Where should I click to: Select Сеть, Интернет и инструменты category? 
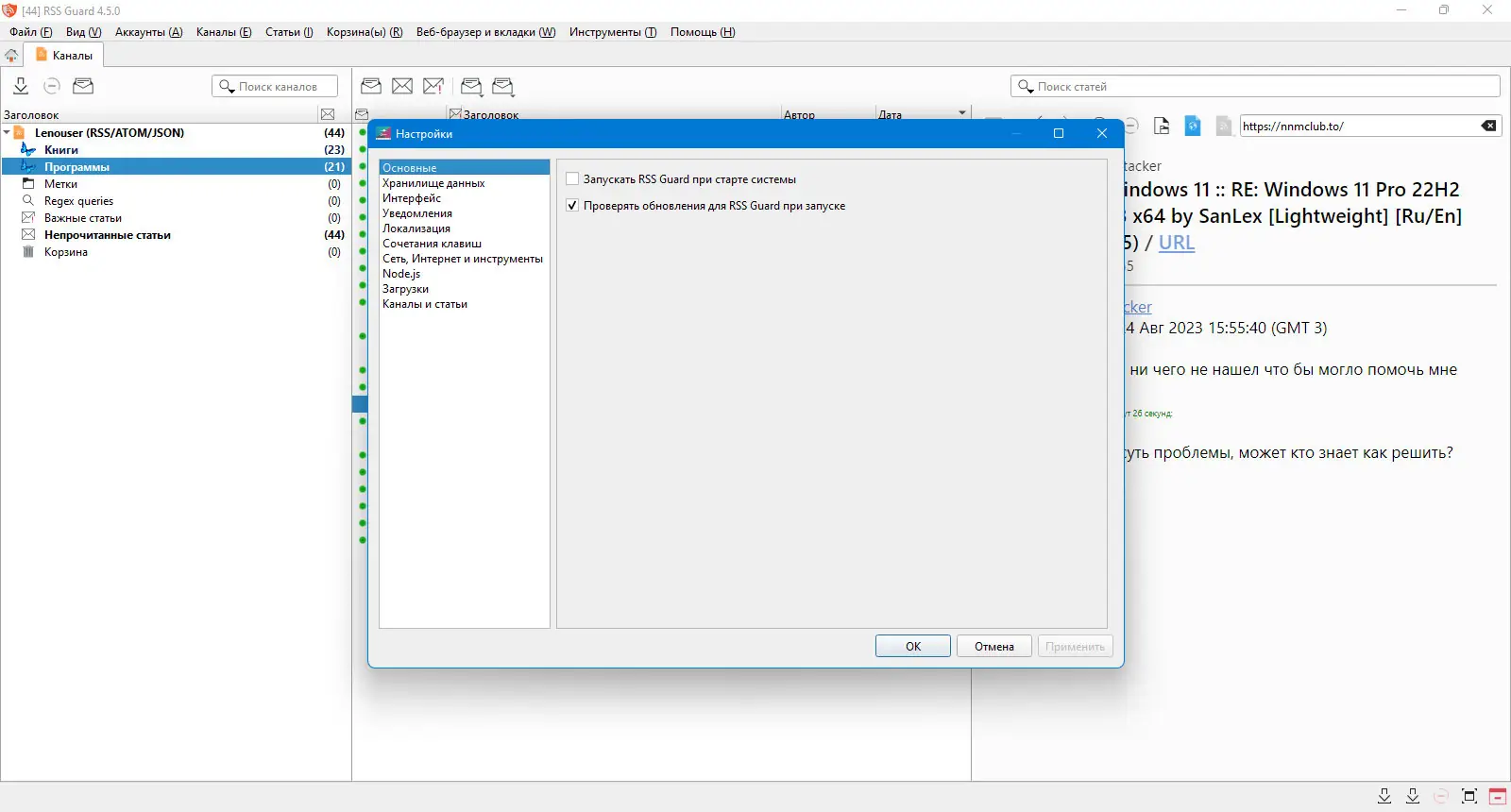click(x=464, y=259)
